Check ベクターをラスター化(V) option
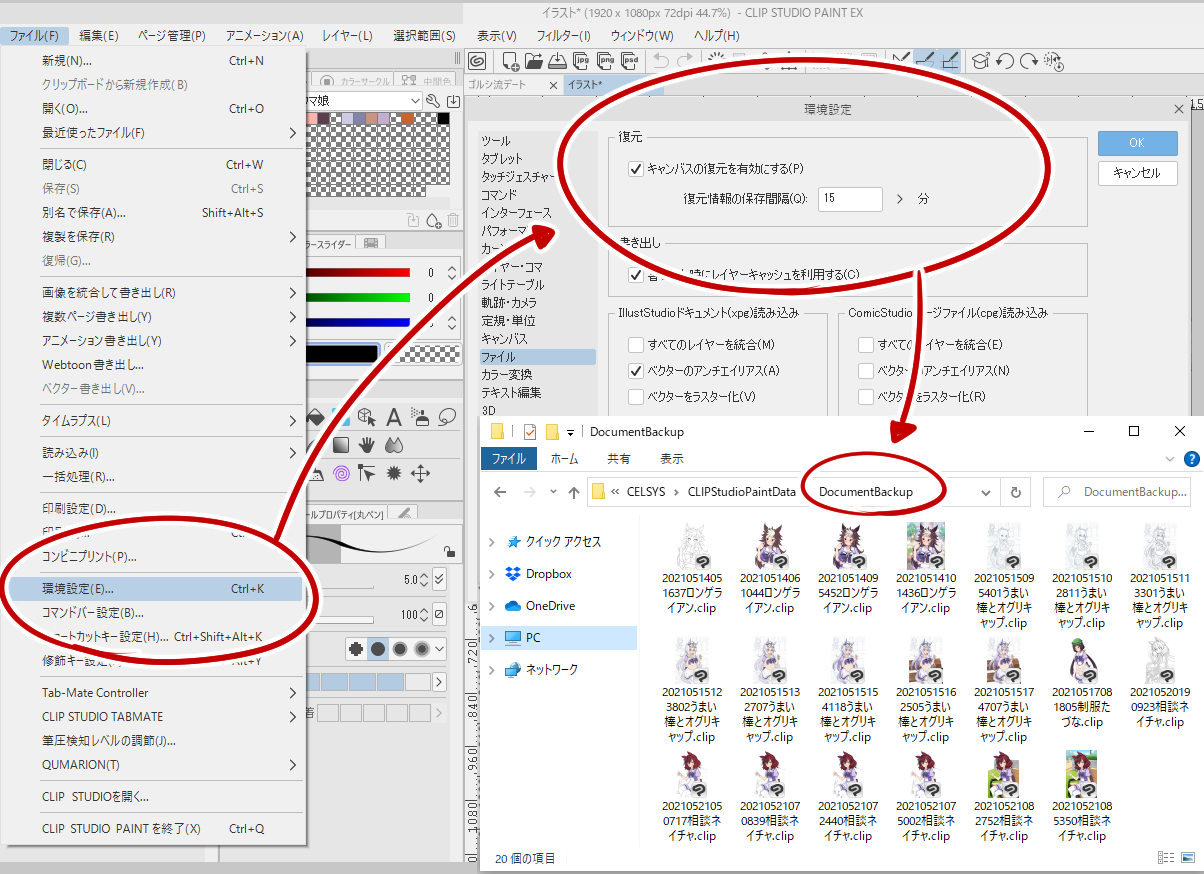The image size is (1204, 874). click(636, 397)
